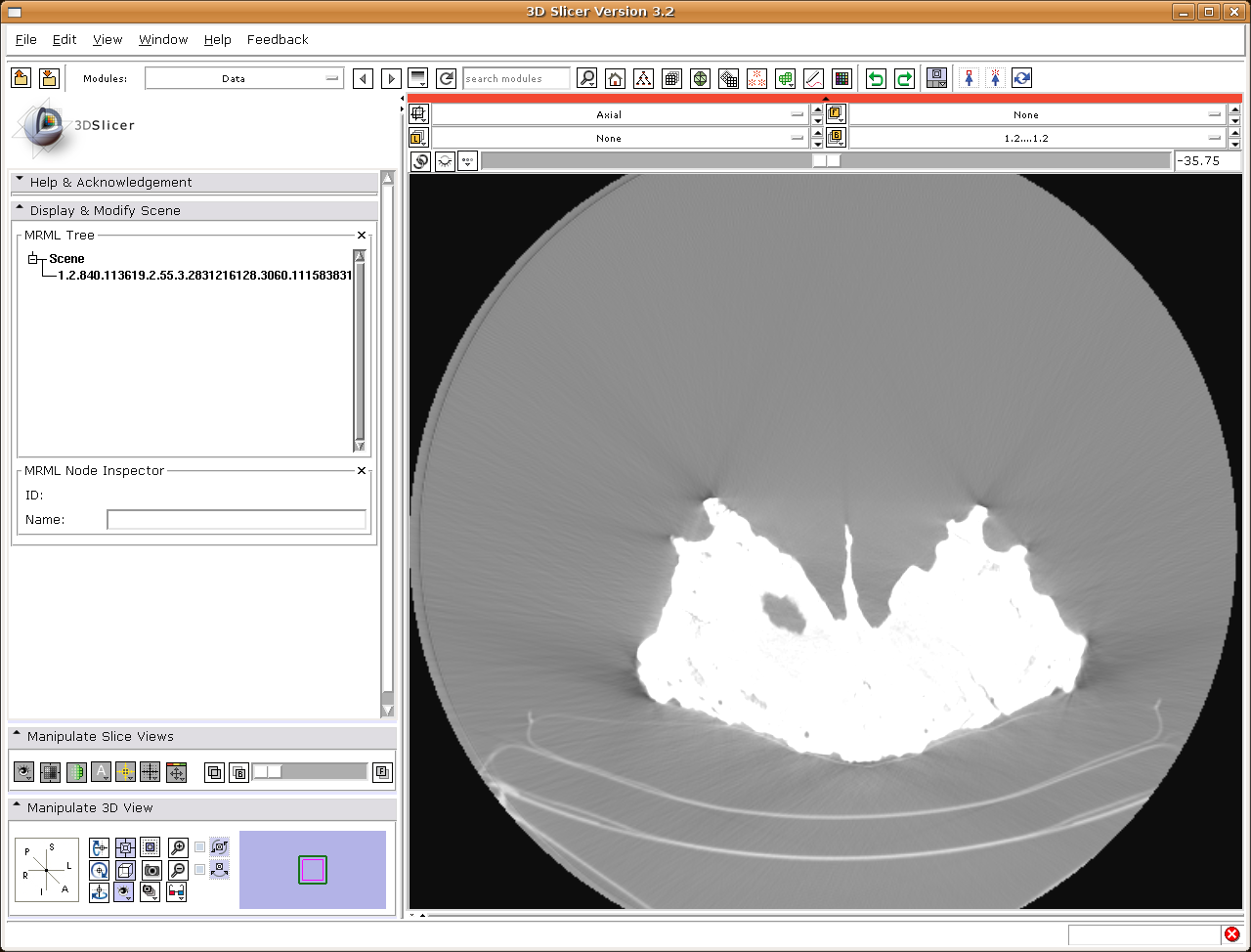The width and height of the screenshot is (1251, 952).
Task: Open the Axial orientation dropdown
Action: click(621, 114)
